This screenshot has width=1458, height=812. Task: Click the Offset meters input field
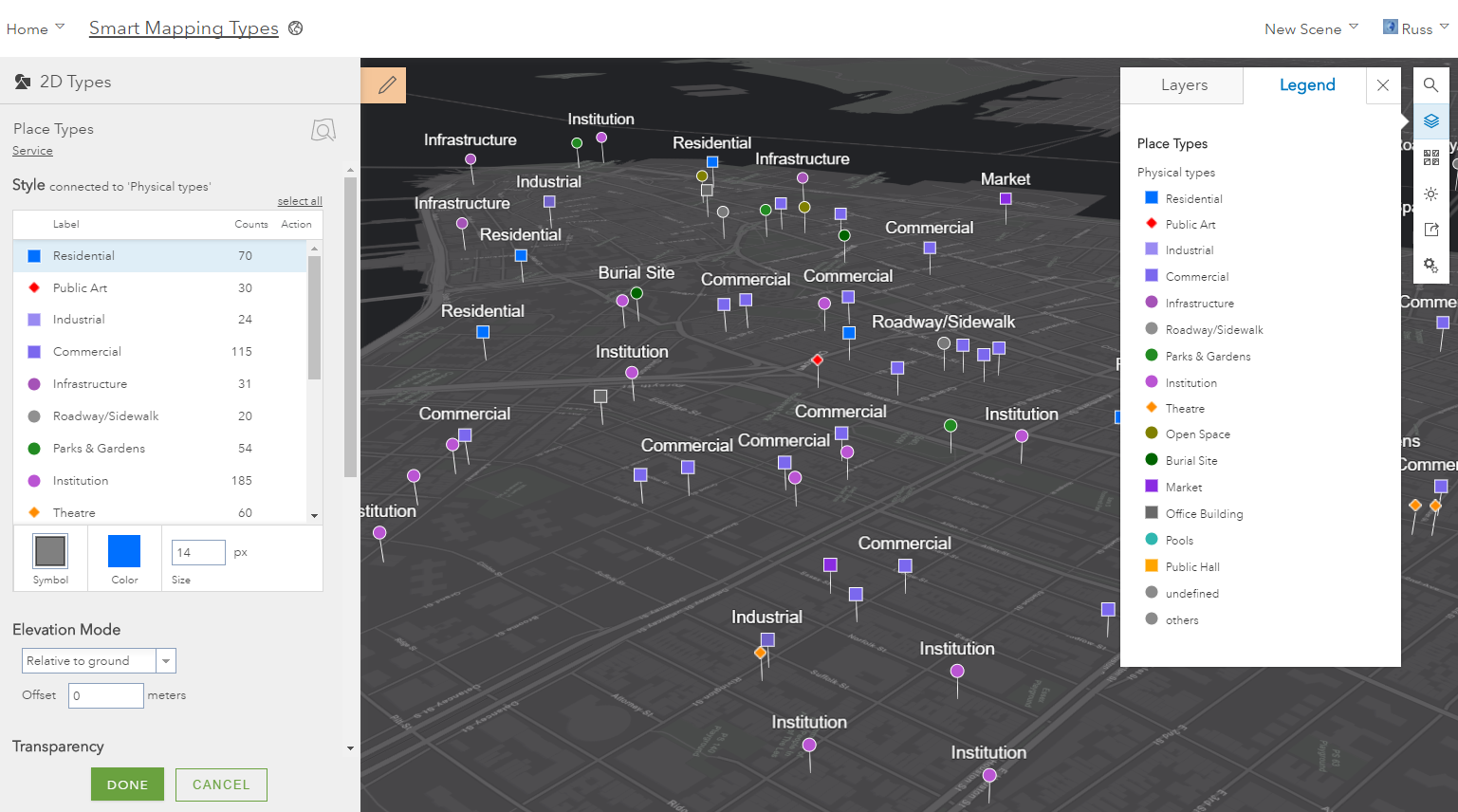point(106,695)
